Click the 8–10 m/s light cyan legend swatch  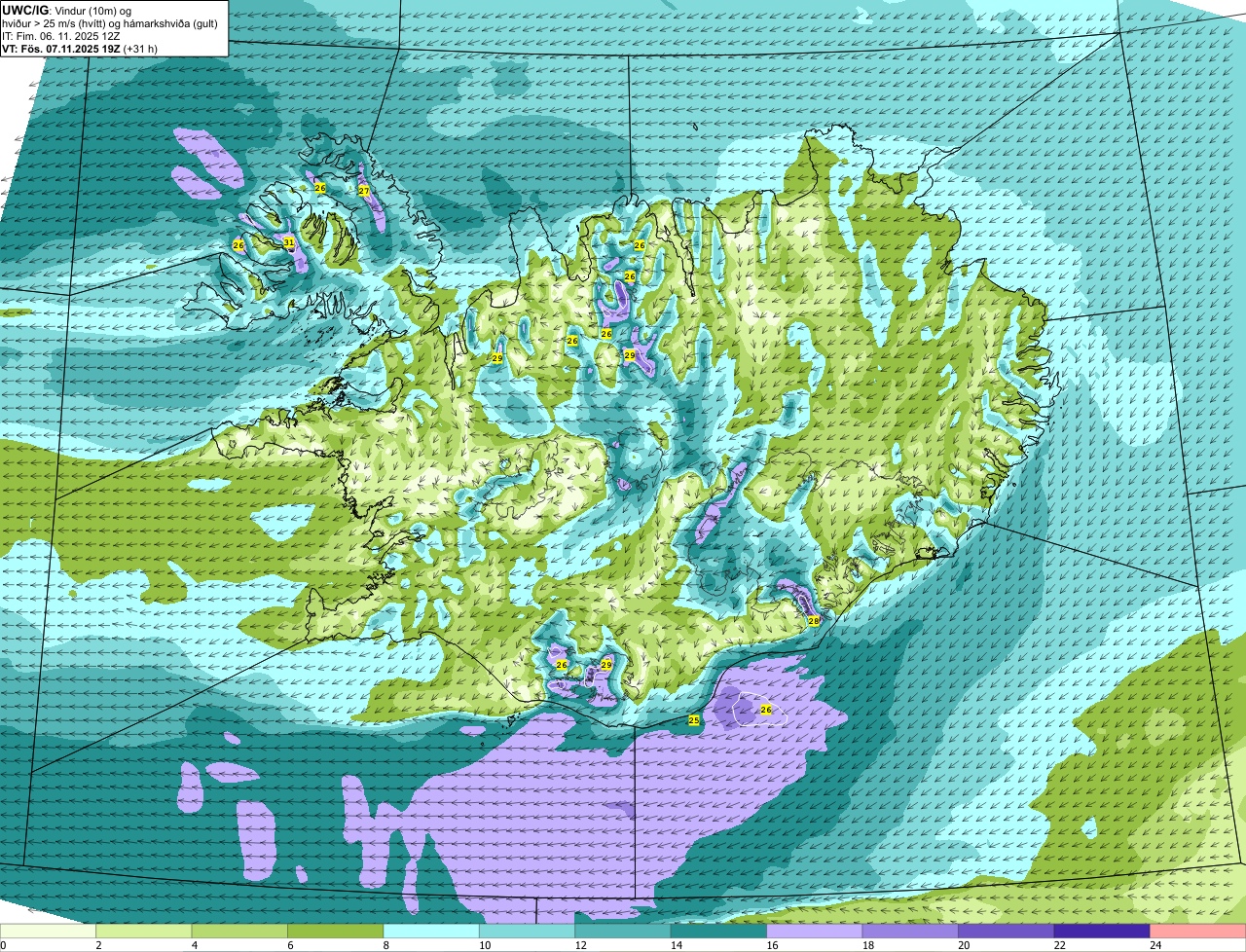pyautogui.click(x=431, y=932)
